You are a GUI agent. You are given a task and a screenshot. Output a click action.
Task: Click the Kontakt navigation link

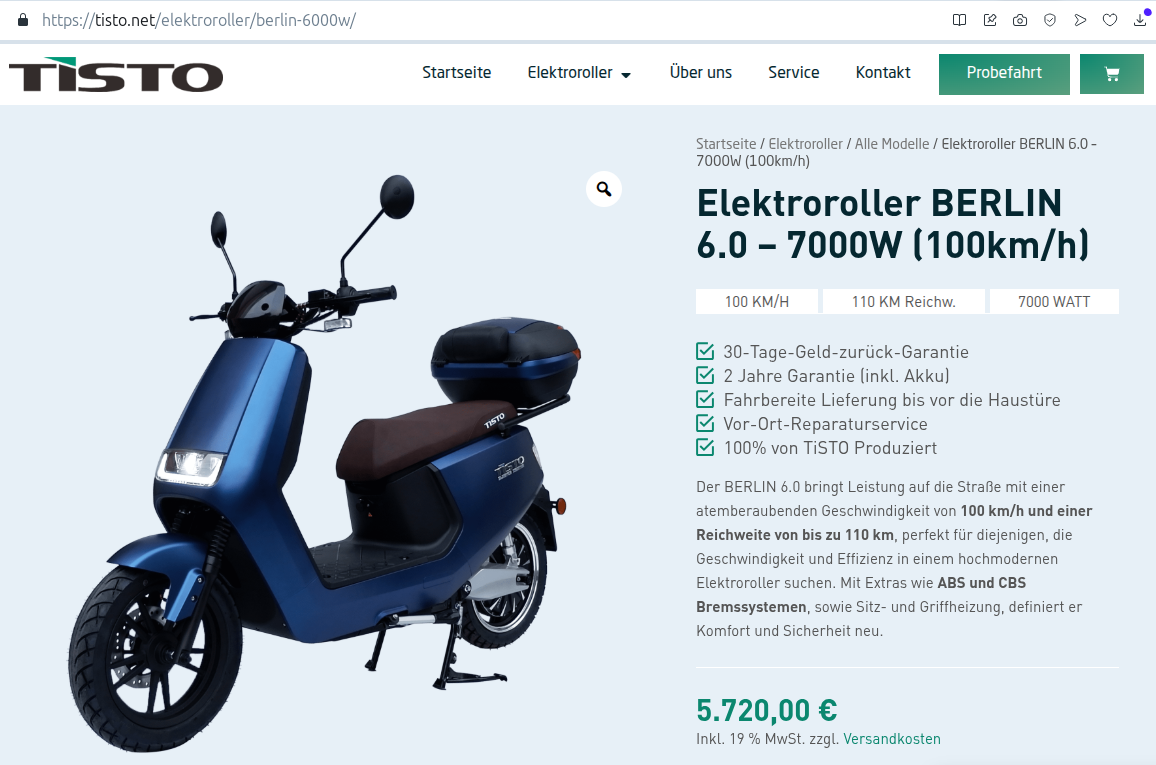[x=882, y=72]
